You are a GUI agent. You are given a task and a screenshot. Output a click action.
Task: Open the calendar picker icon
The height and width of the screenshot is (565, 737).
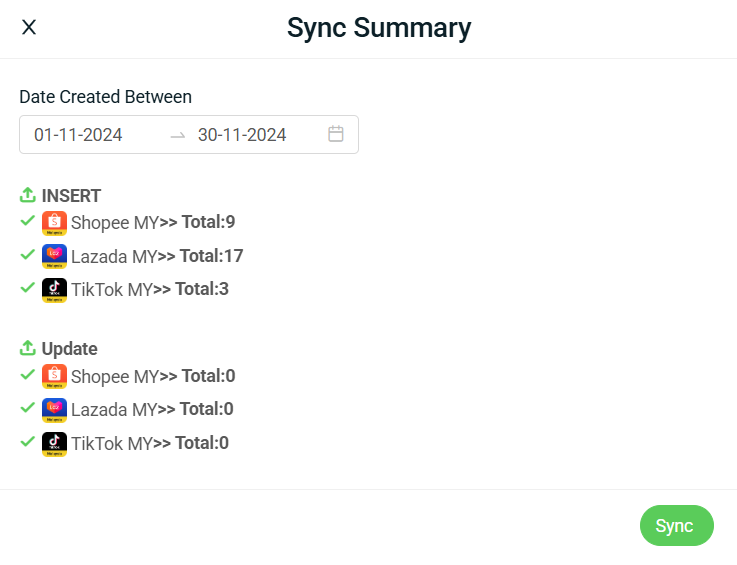[336, 134]
